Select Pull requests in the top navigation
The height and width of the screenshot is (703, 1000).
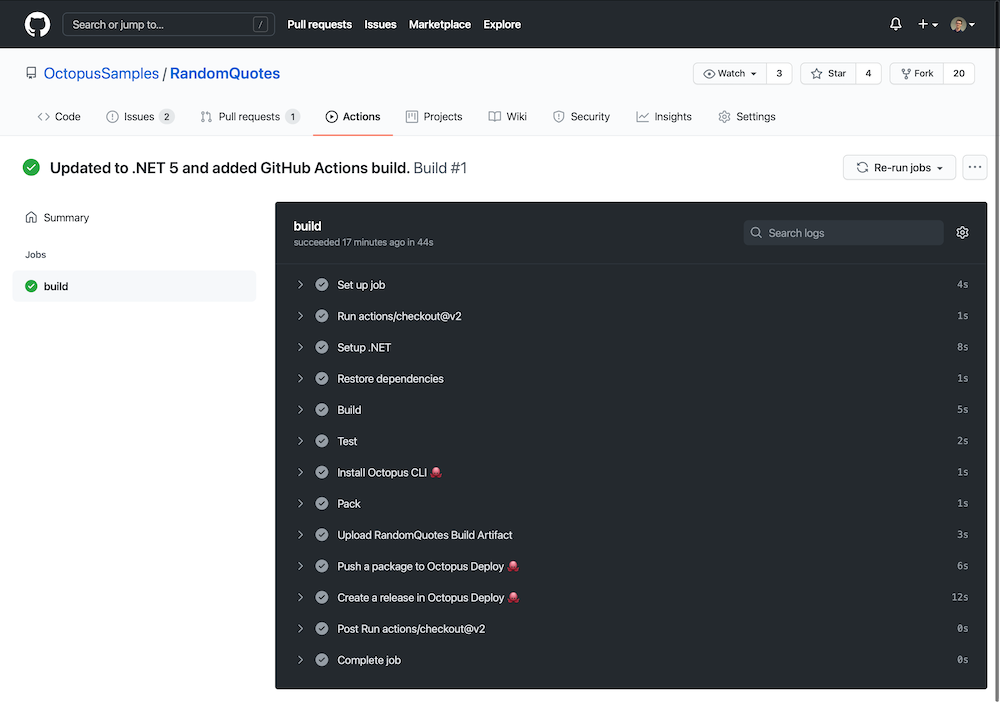(x=319, y=24)
